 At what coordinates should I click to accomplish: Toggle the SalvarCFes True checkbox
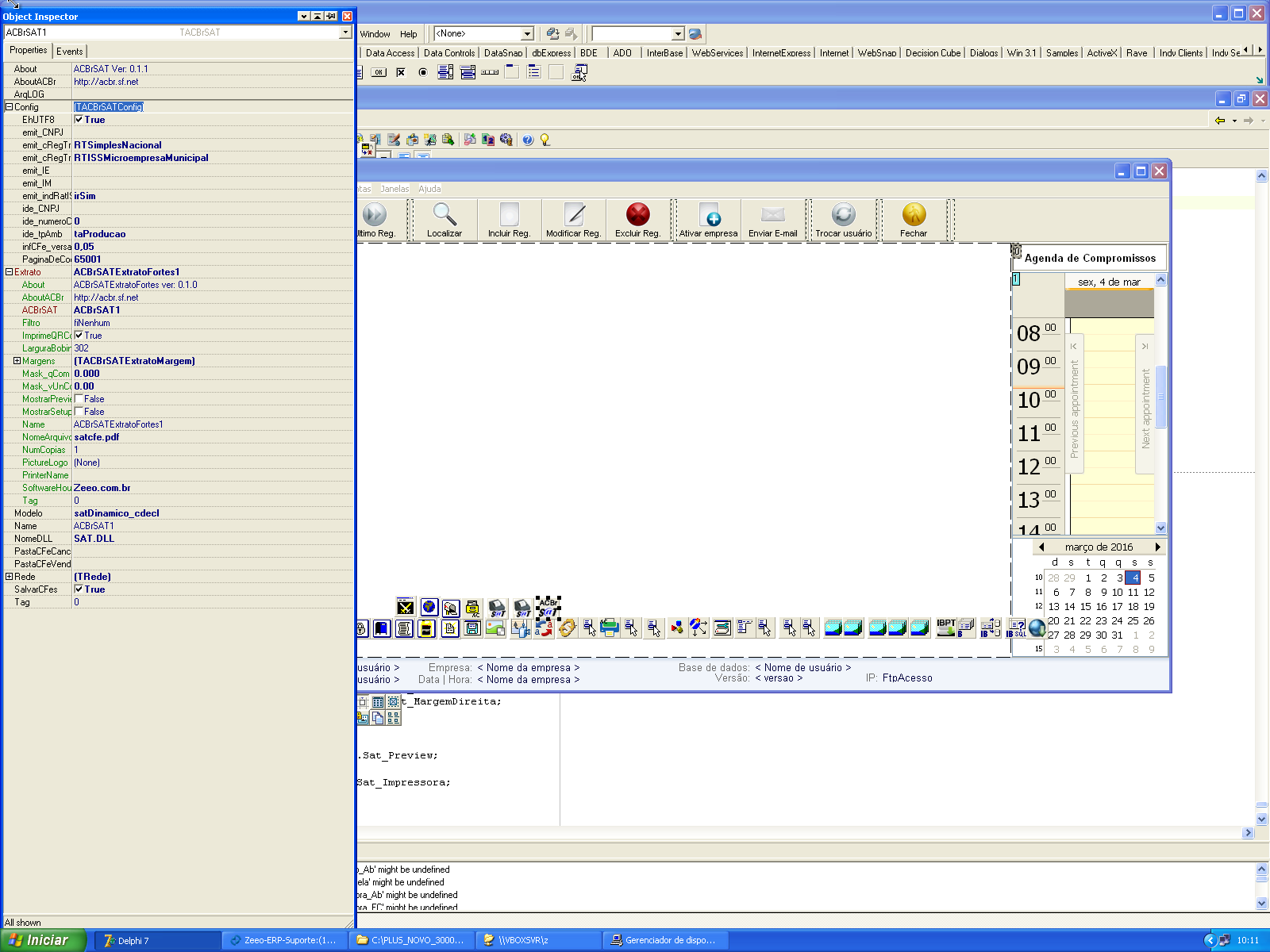point(79,589)
